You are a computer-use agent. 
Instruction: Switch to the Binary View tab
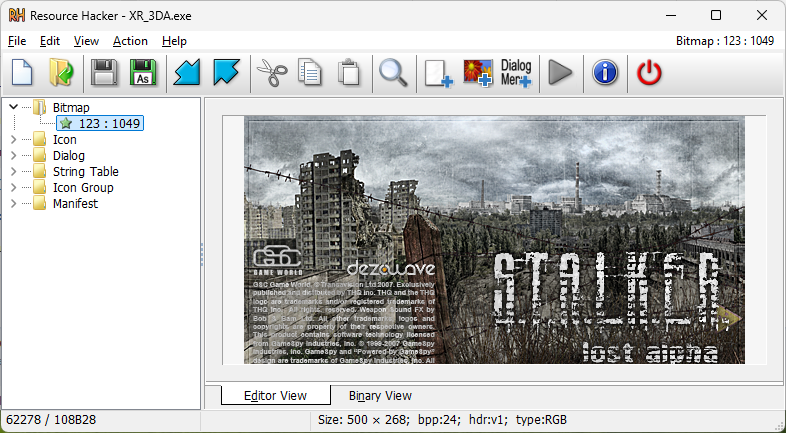click(380, 396)
